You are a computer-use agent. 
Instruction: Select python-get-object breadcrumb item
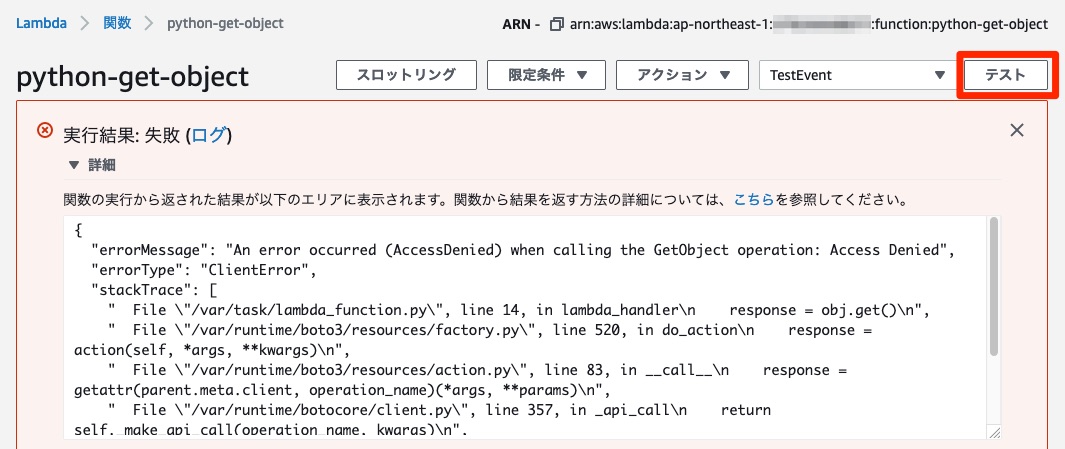click(225, 23)
